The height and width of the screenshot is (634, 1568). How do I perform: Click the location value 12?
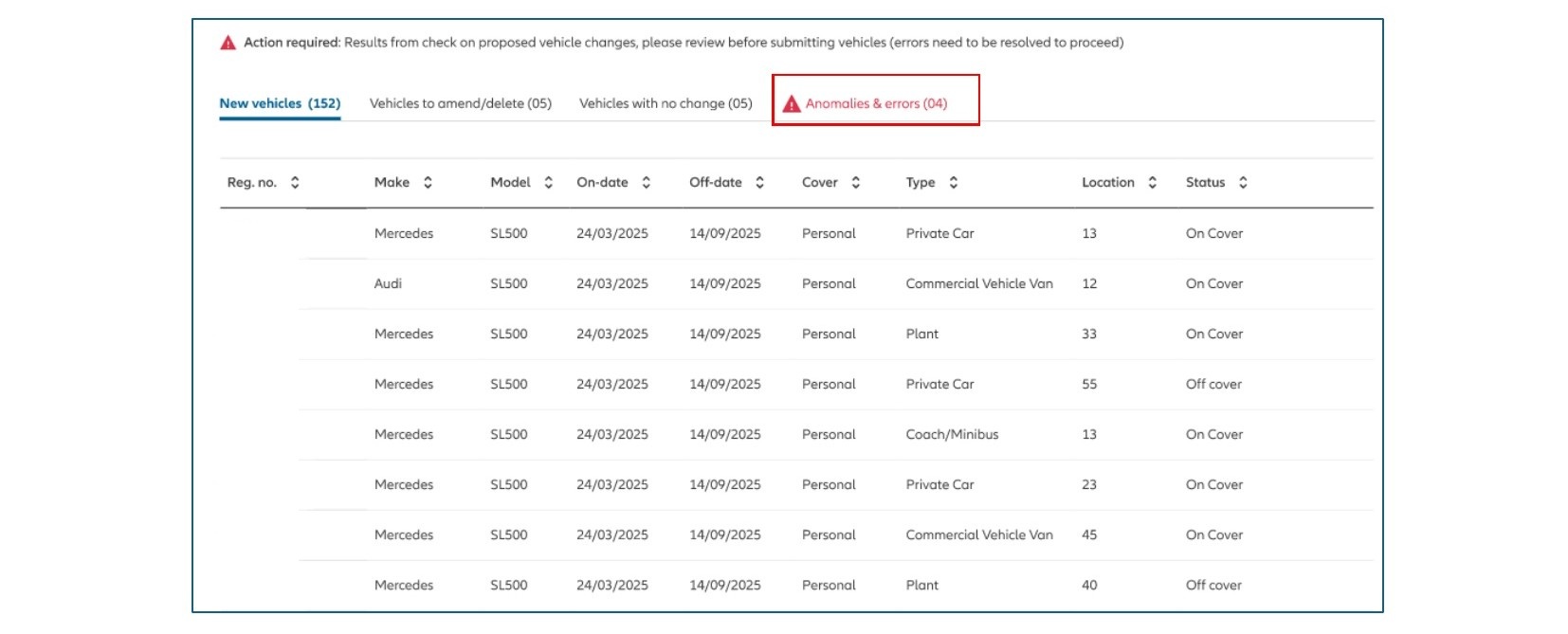[x=1089, y=283]
